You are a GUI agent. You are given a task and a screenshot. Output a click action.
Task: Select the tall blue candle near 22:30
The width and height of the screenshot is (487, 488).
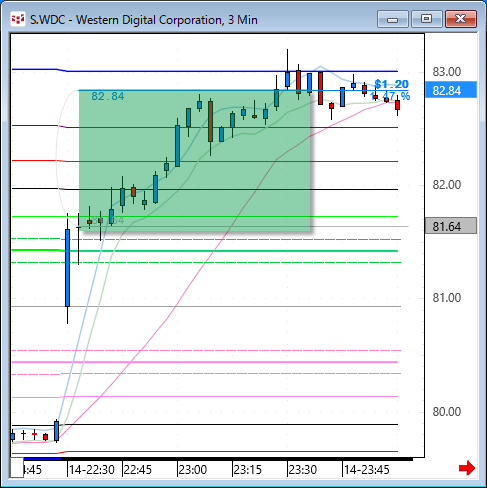coord(67,268)
